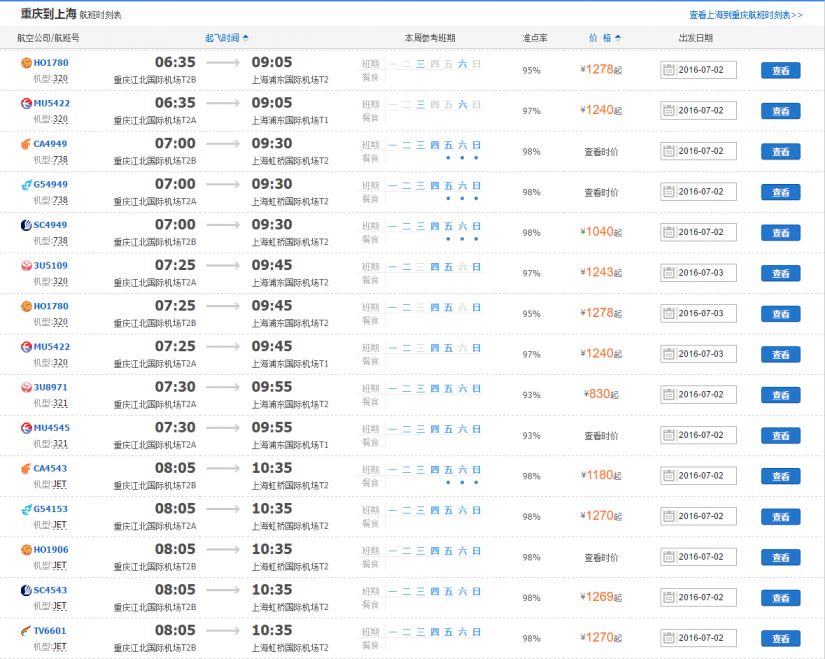Click 查看 button in the CA4543 row
825x659 pixels.
pyautogui.click(x=780, y=475)
